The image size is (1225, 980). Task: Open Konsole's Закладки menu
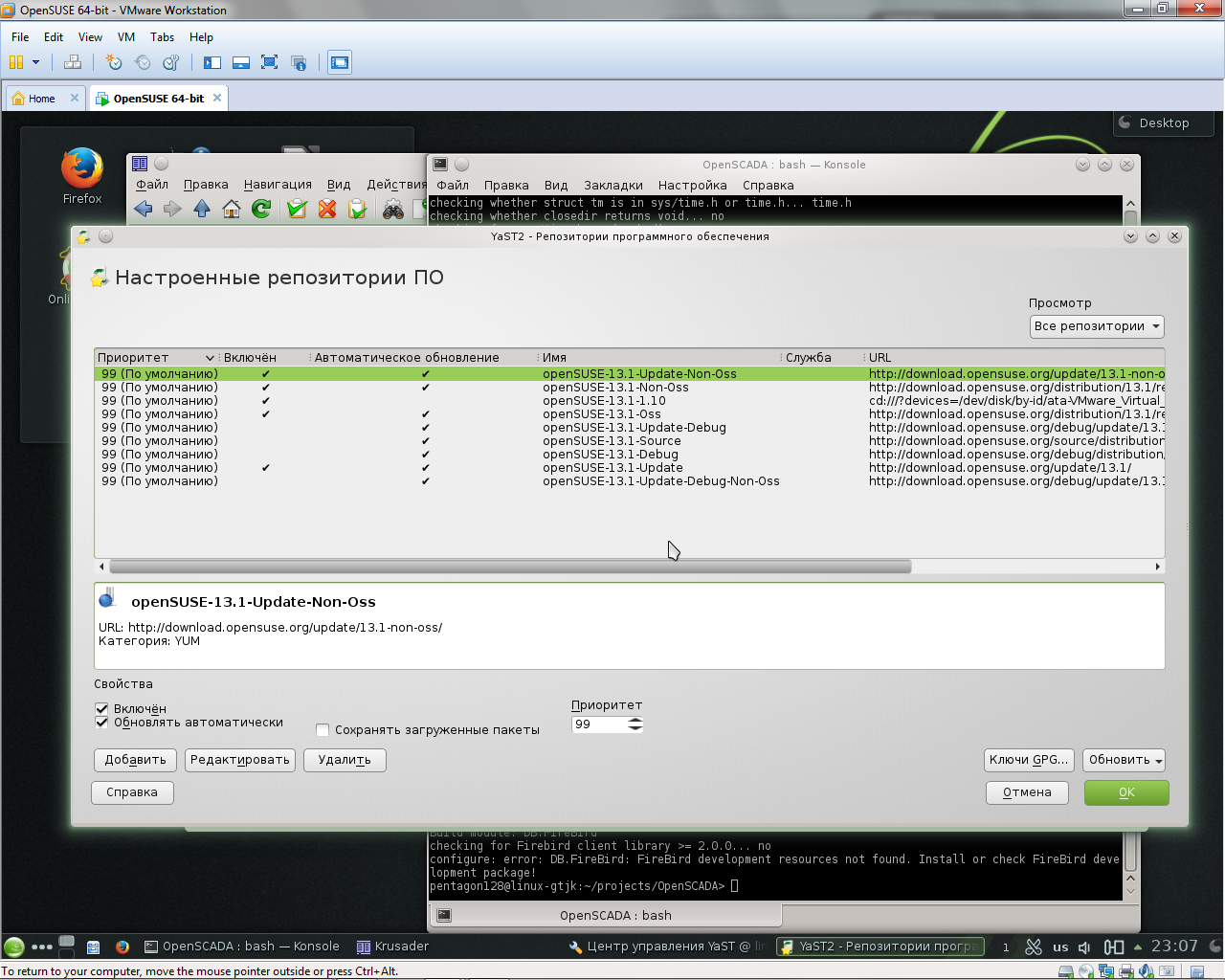[612, 186]
